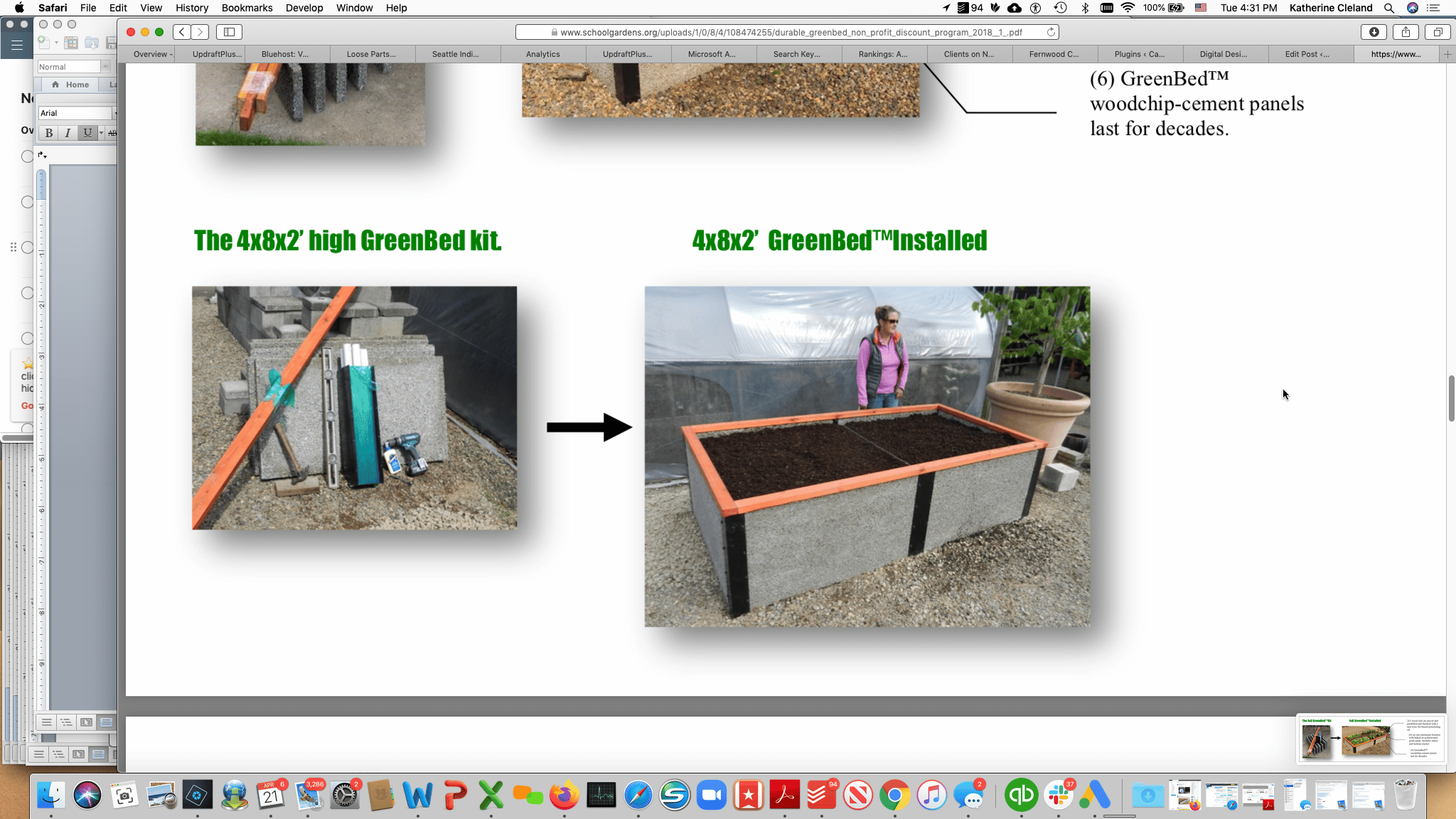Open battery status in menu bar

point(1165,8)
